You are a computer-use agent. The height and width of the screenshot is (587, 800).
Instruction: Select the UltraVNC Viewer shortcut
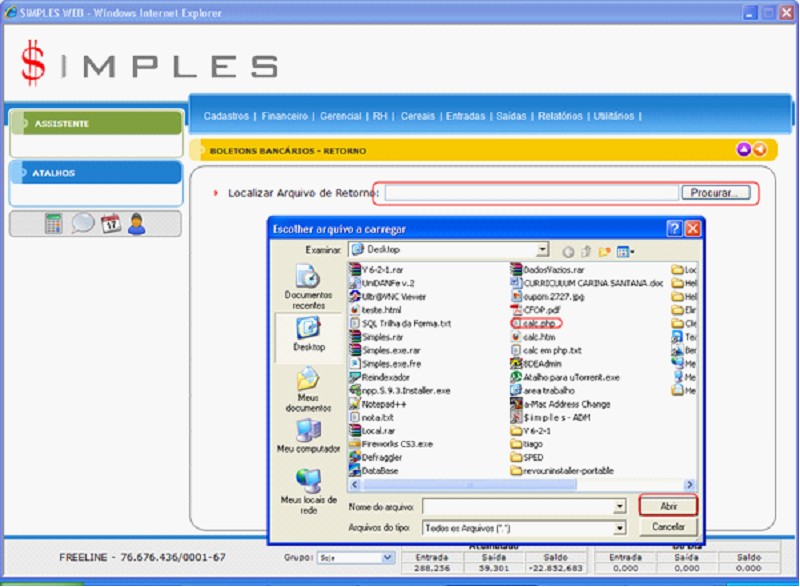coord(388,296)
